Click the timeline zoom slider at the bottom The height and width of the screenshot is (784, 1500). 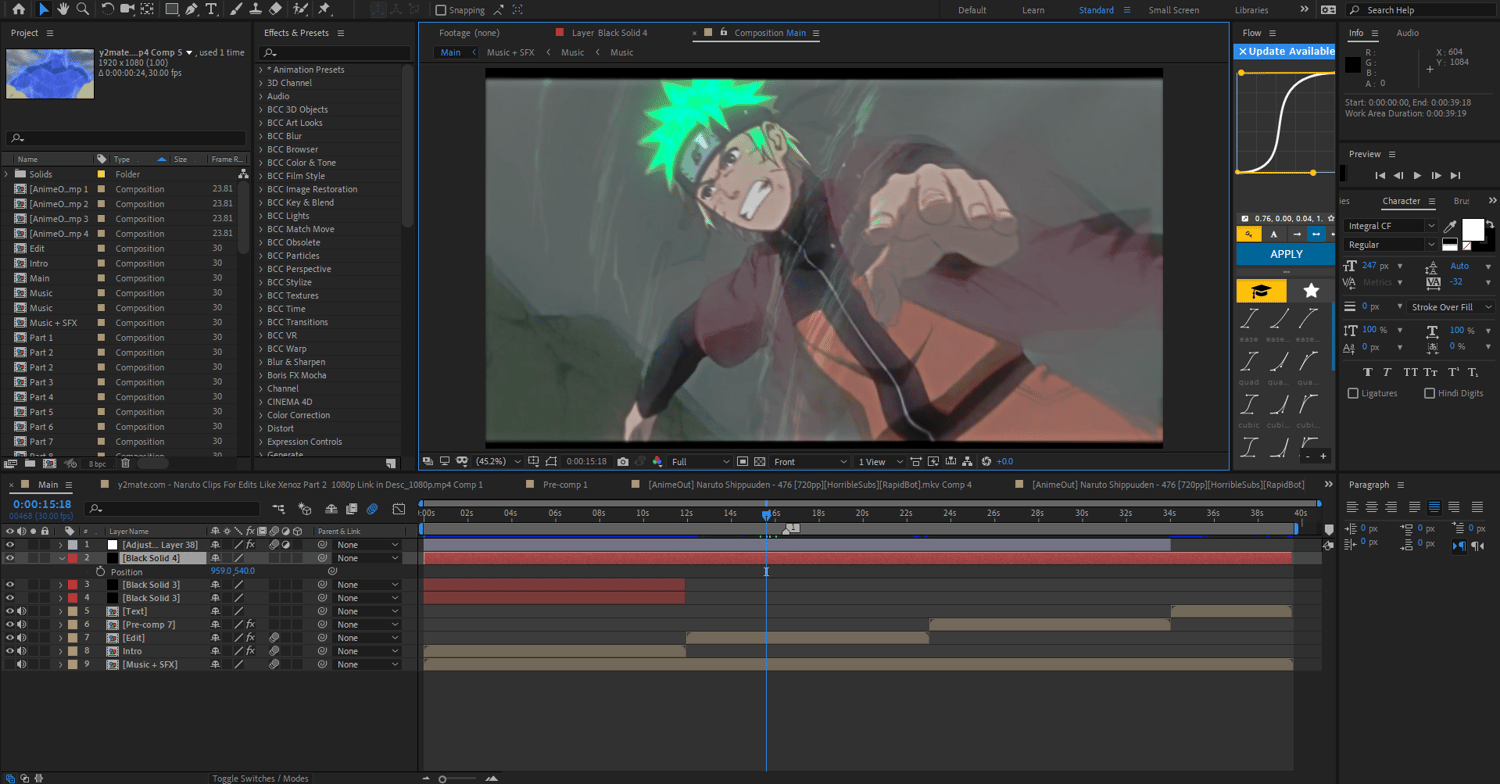pos(457,778)
